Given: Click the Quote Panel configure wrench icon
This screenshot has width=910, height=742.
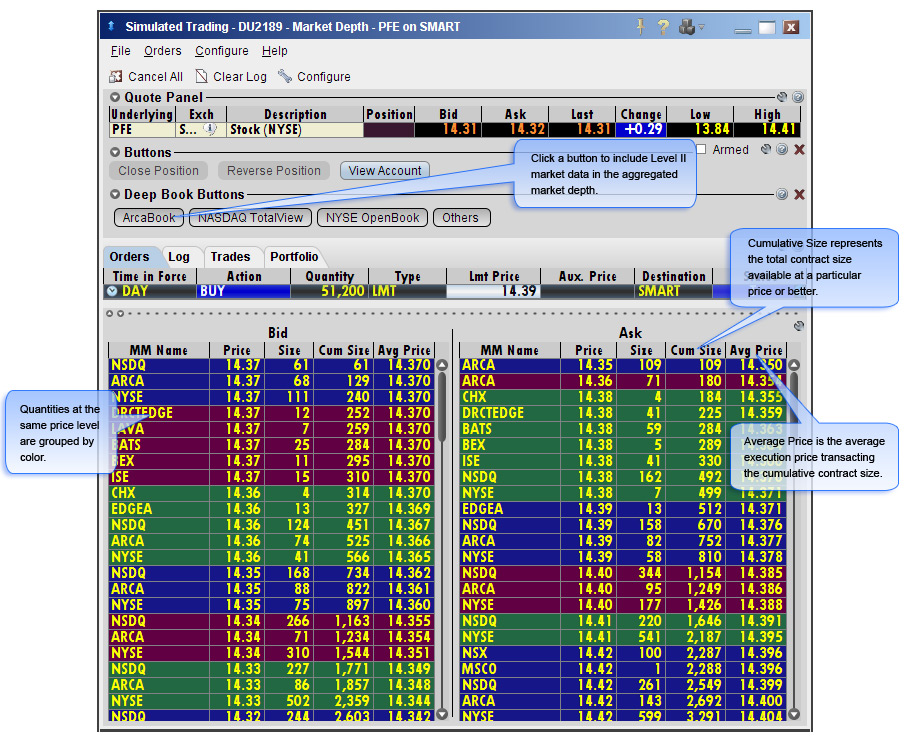Looking at the screenshot, I should click(x=782, y=97).
